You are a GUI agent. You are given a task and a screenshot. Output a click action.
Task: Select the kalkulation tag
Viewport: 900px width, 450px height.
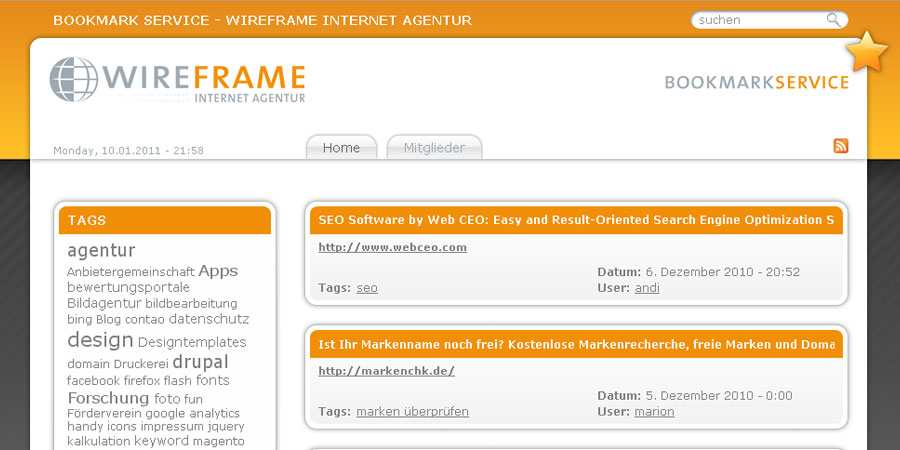pyautogui.click(x=99, y=441)
